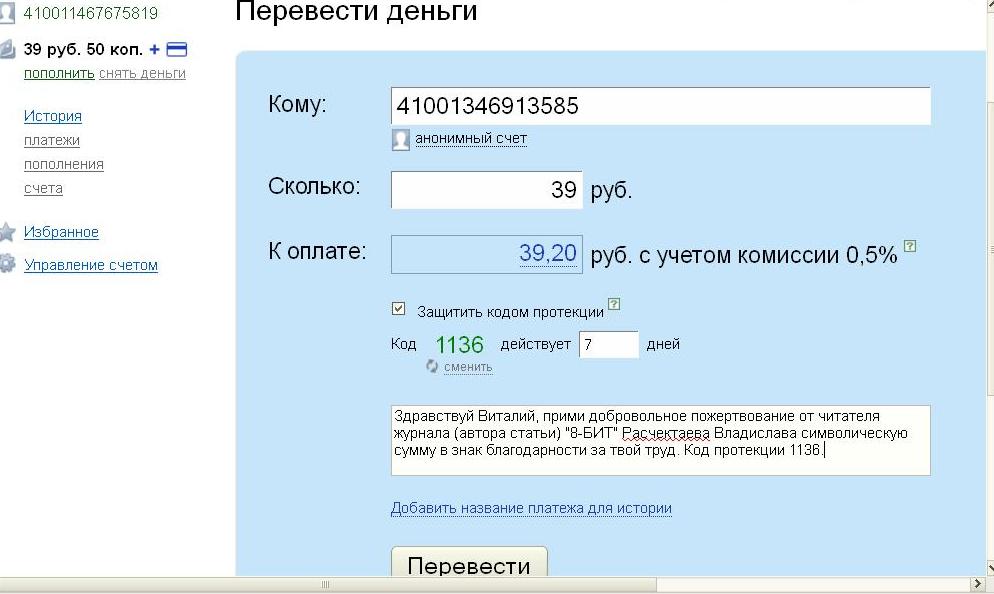Click the days validity field with 7

609,344
